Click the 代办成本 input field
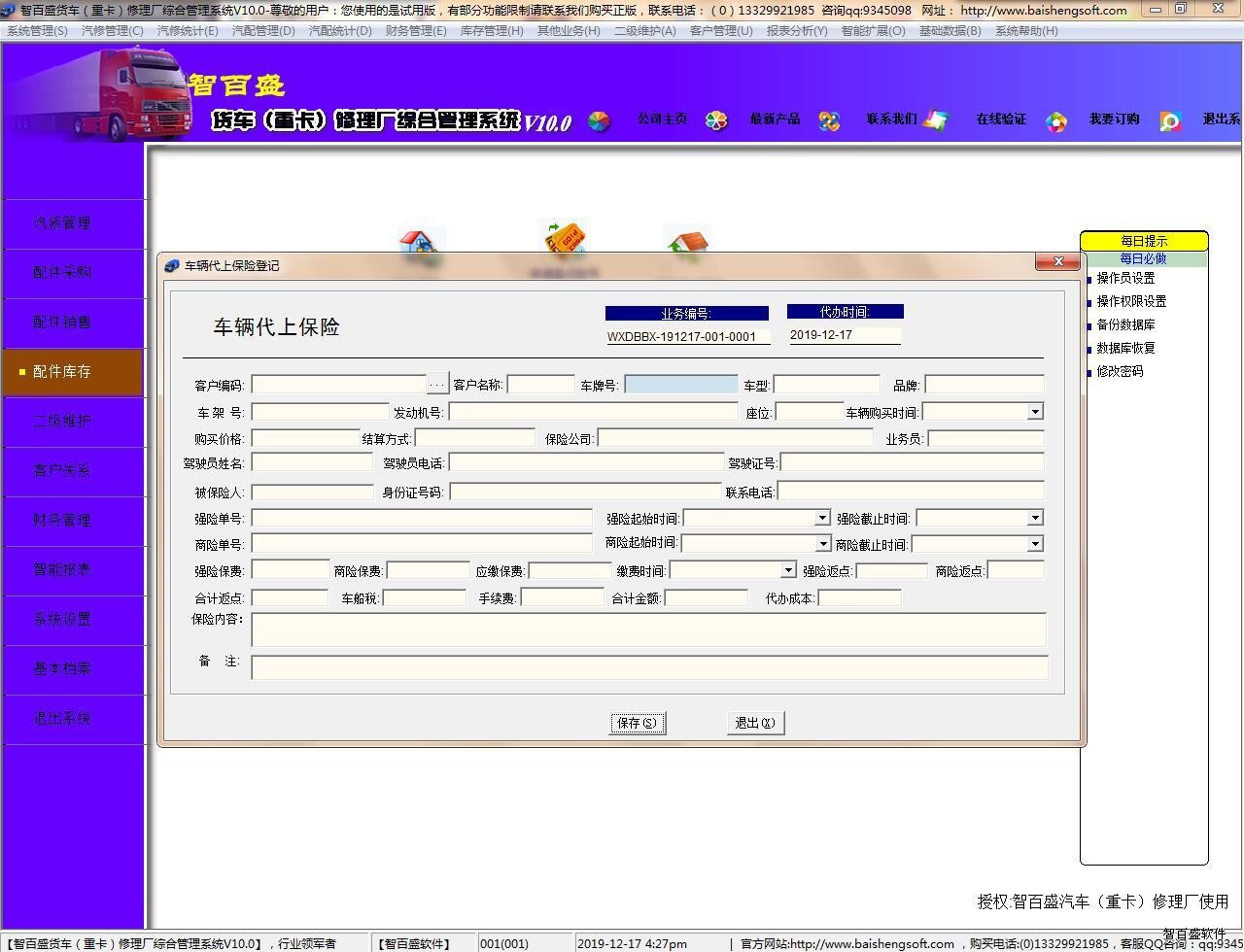 point(860,597)
